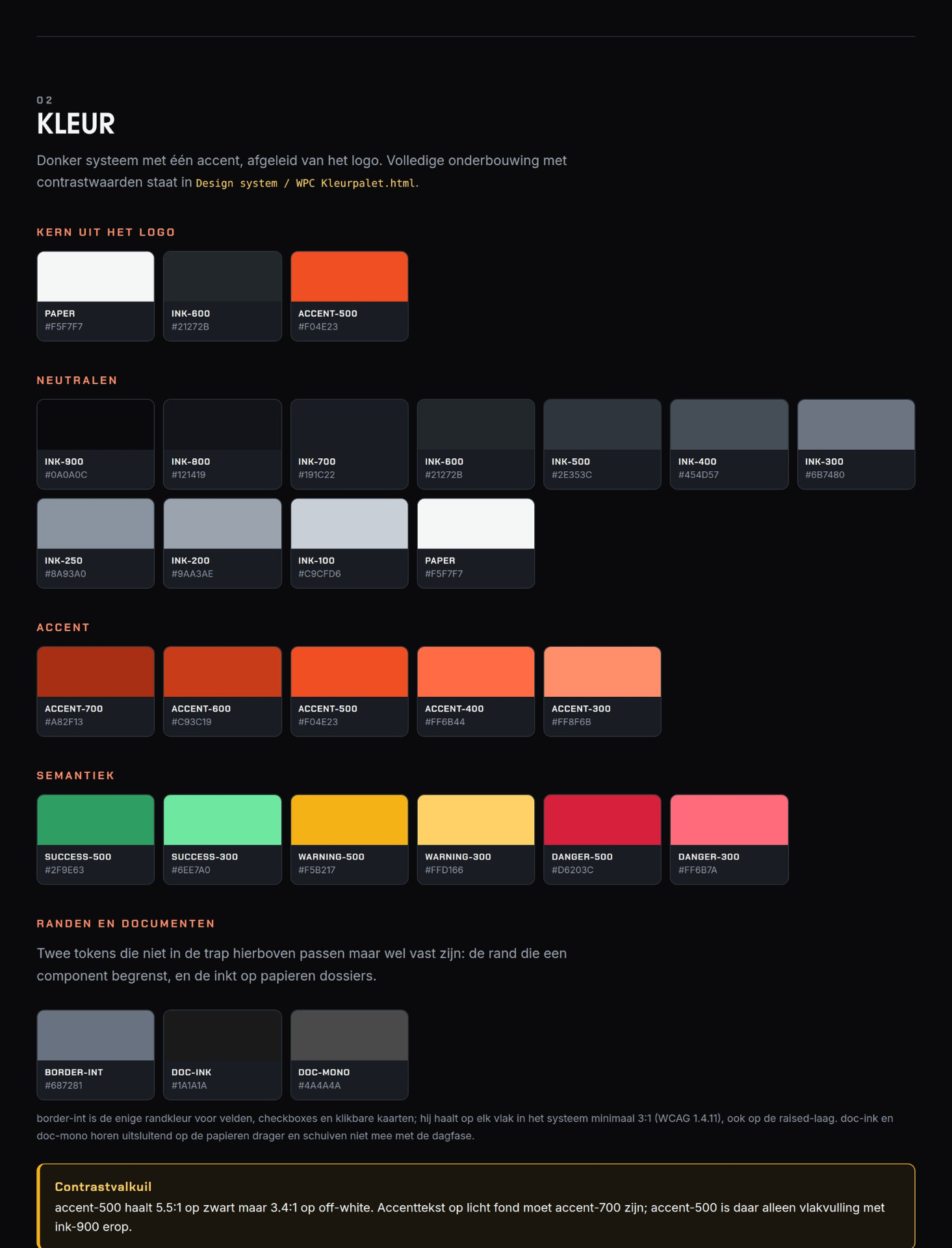Choose the INK-100 light swatch
The width and height of the screenshot is (952, 1248).
349,543
